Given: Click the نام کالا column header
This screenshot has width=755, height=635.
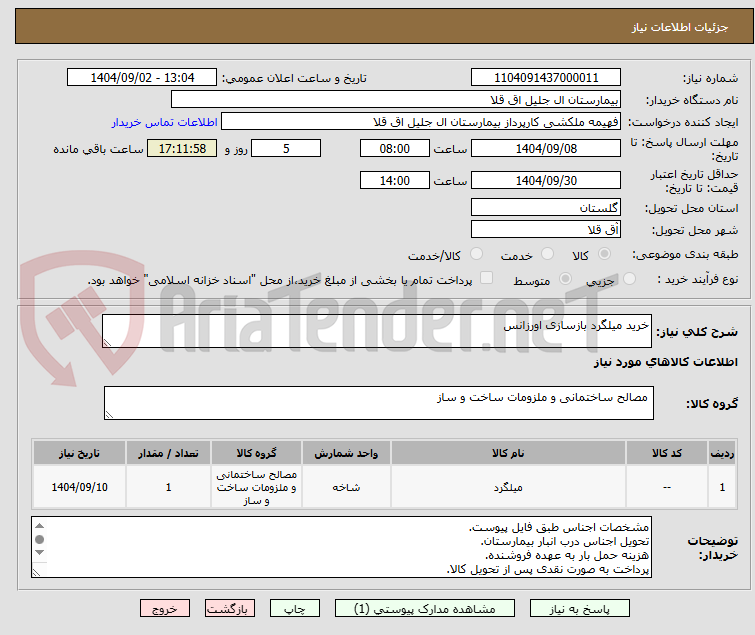Looking at the screenshot, I should tap(508, 453).
